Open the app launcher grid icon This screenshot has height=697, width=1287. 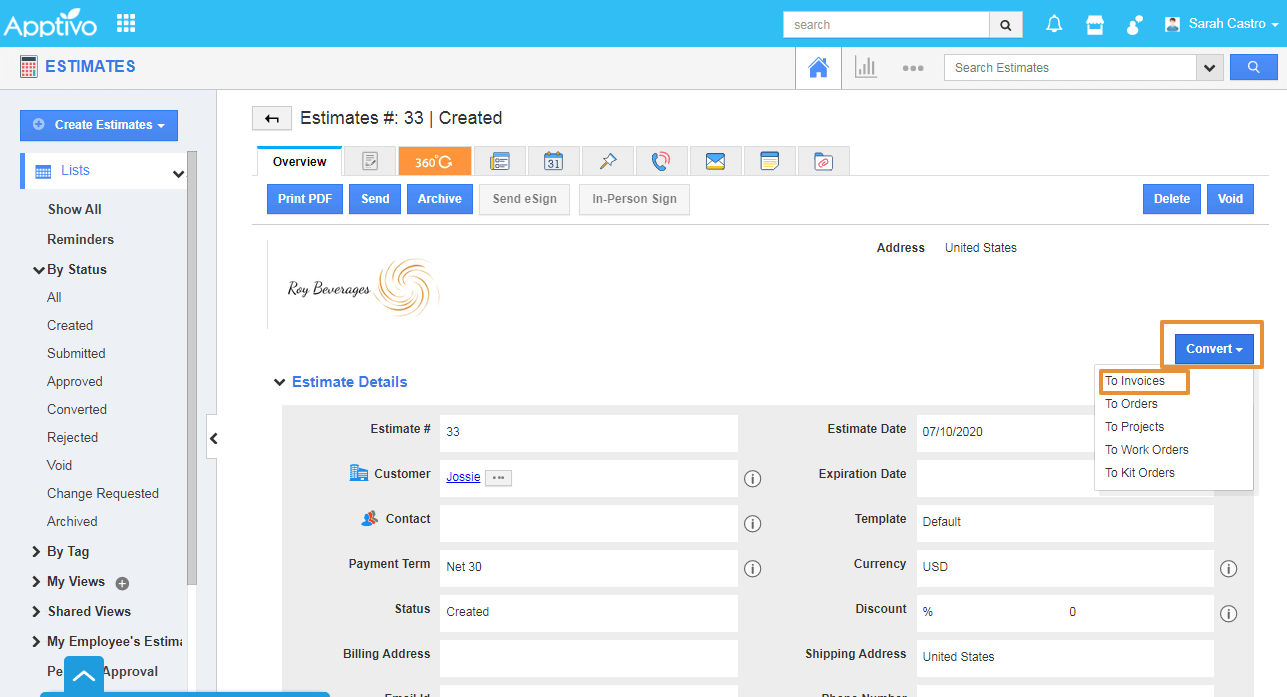tap(126, 23)
